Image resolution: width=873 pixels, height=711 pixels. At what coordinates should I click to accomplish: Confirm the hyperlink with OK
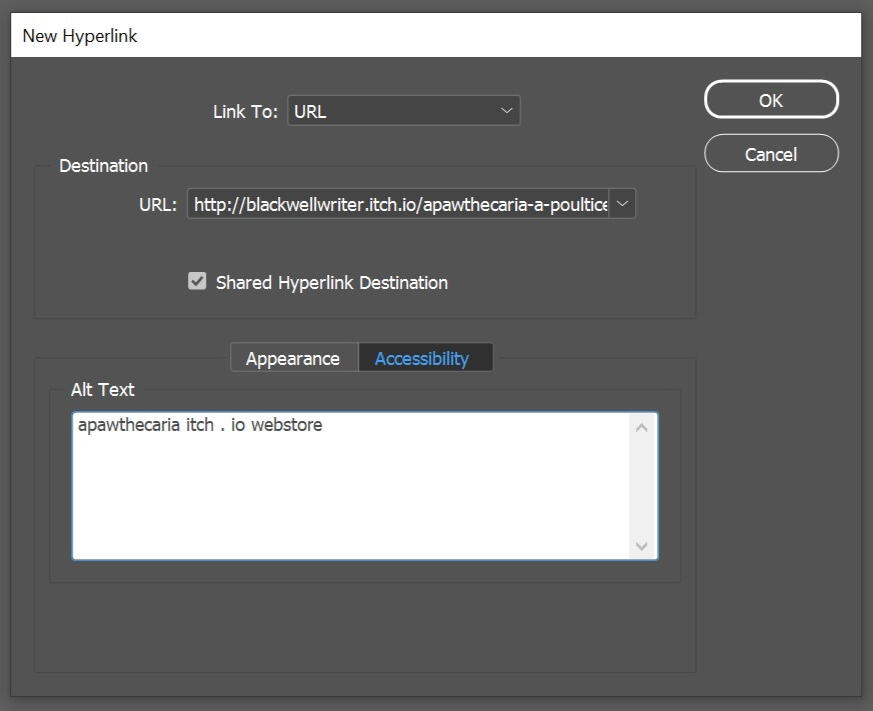[x=771, y=99]
